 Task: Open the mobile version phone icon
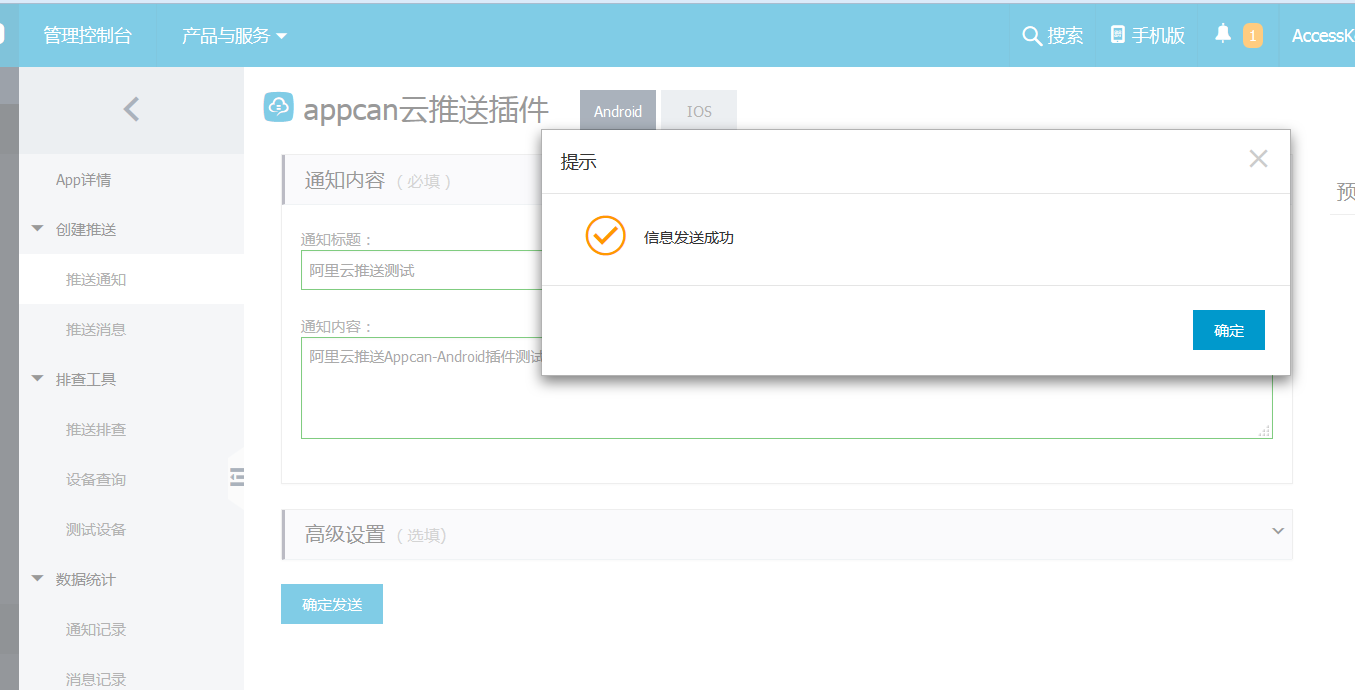1118,35
